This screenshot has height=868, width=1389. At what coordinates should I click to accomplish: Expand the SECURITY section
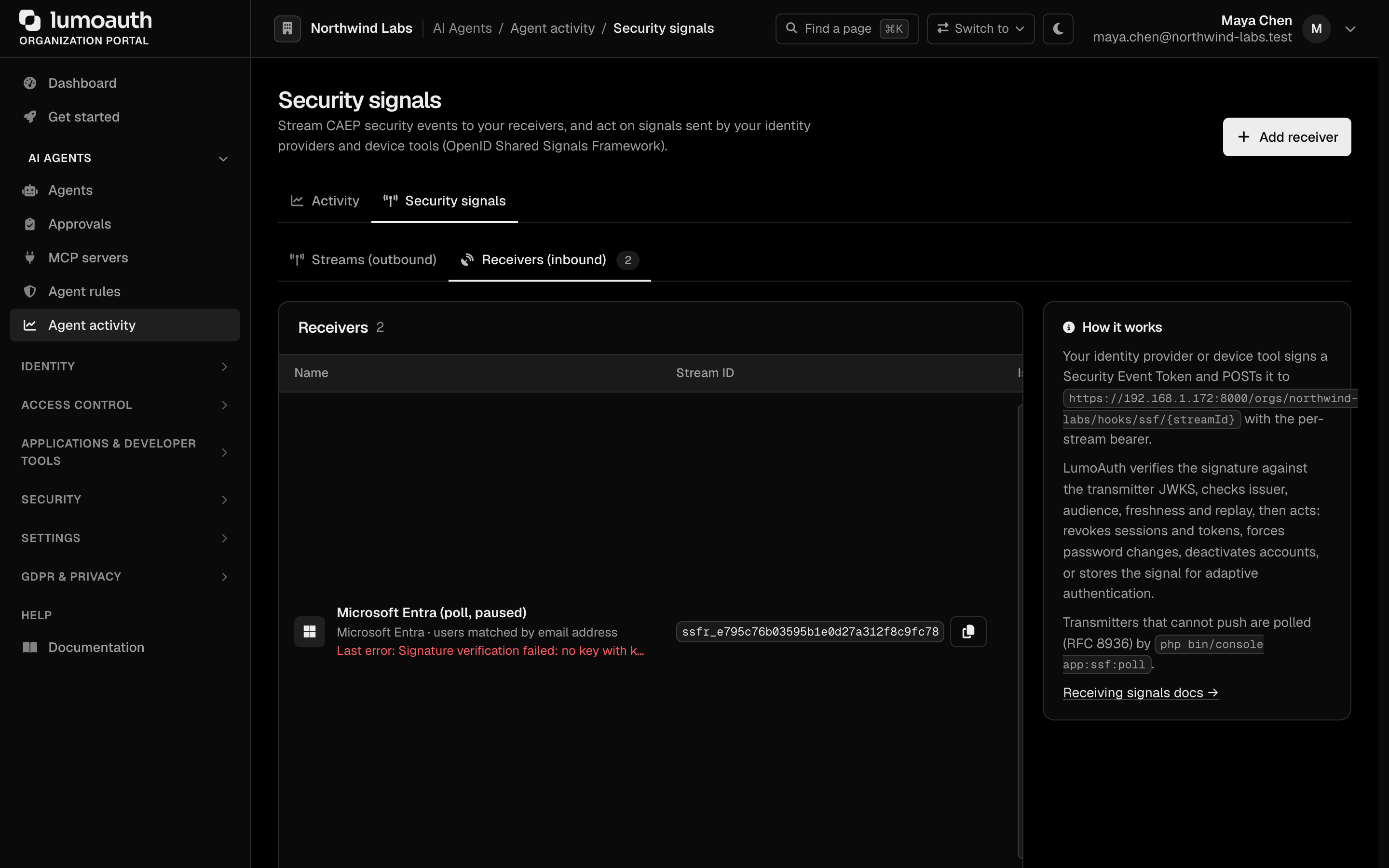[x=124, y=500]
